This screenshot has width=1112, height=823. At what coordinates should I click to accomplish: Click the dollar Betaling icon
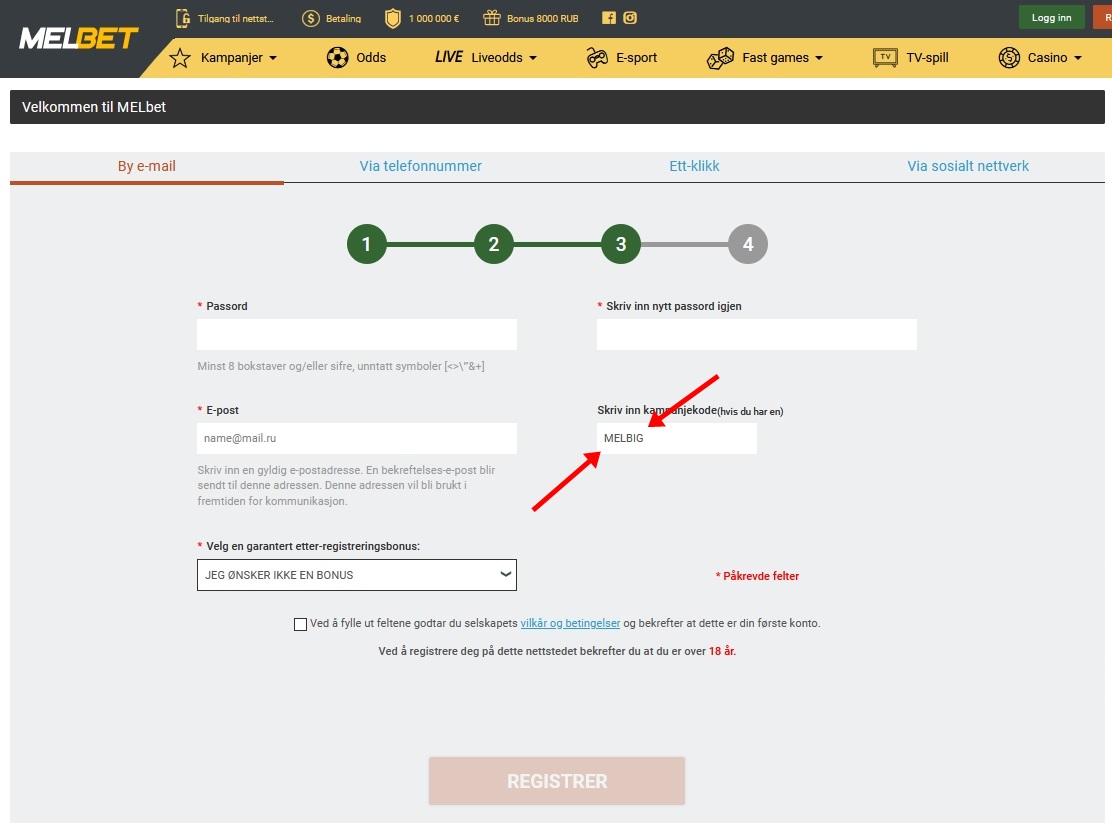pyautogui.click(x=311, y=18)
